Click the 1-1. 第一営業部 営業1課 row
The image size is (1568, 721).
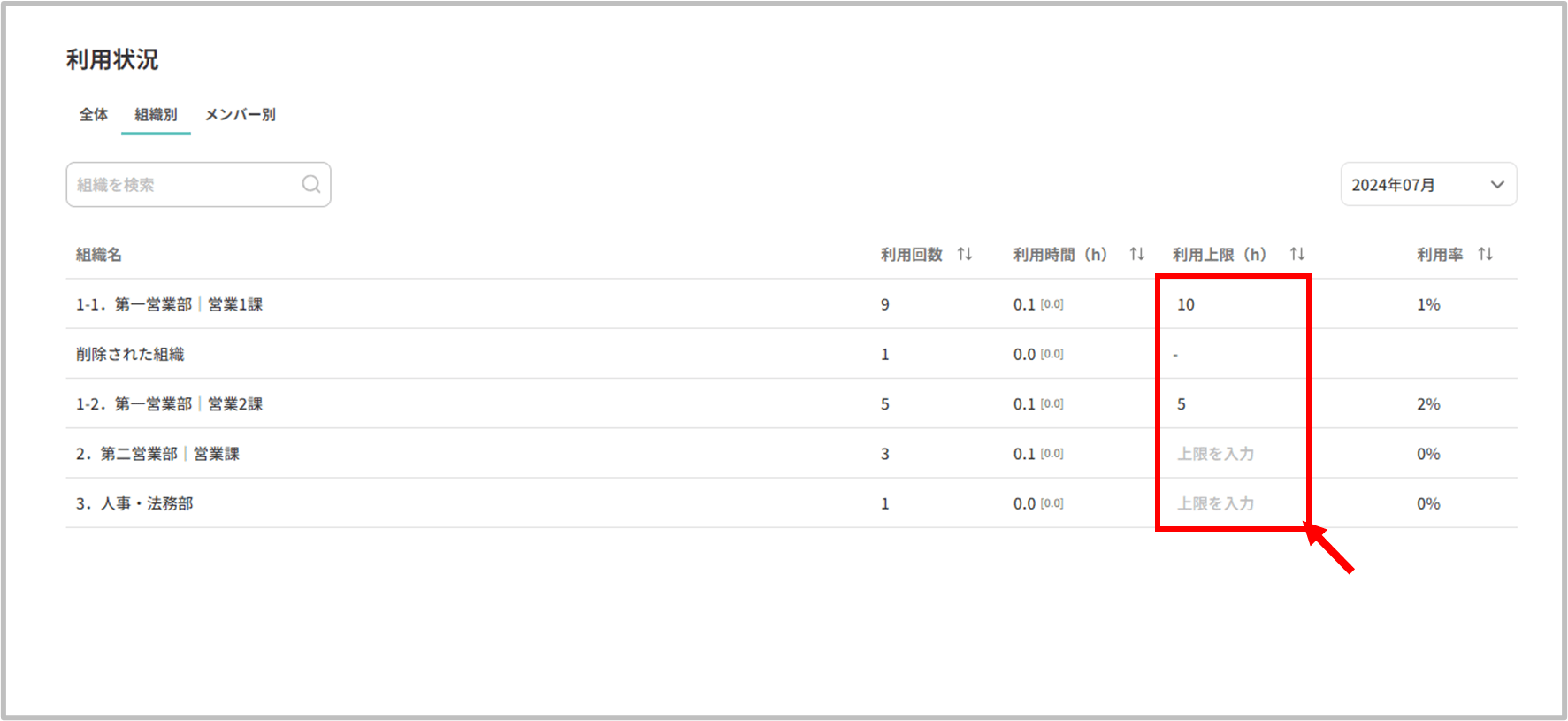[x=170, y=305]
